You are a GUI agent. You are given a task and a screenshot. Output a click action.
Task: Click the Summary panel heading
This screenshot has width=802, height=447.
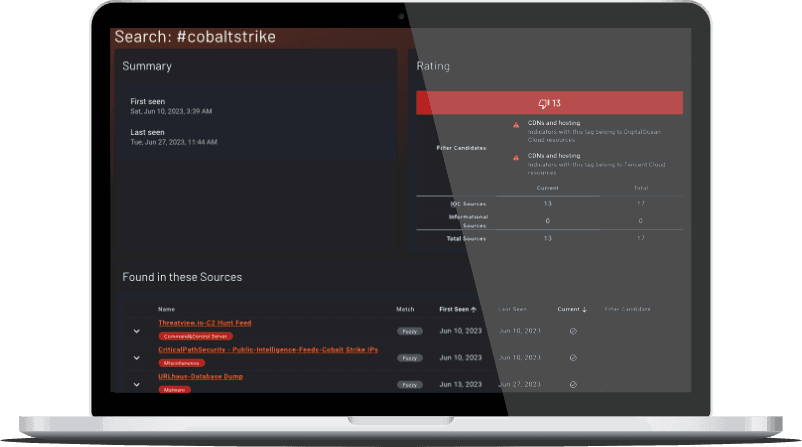click(x=147, y=66)
